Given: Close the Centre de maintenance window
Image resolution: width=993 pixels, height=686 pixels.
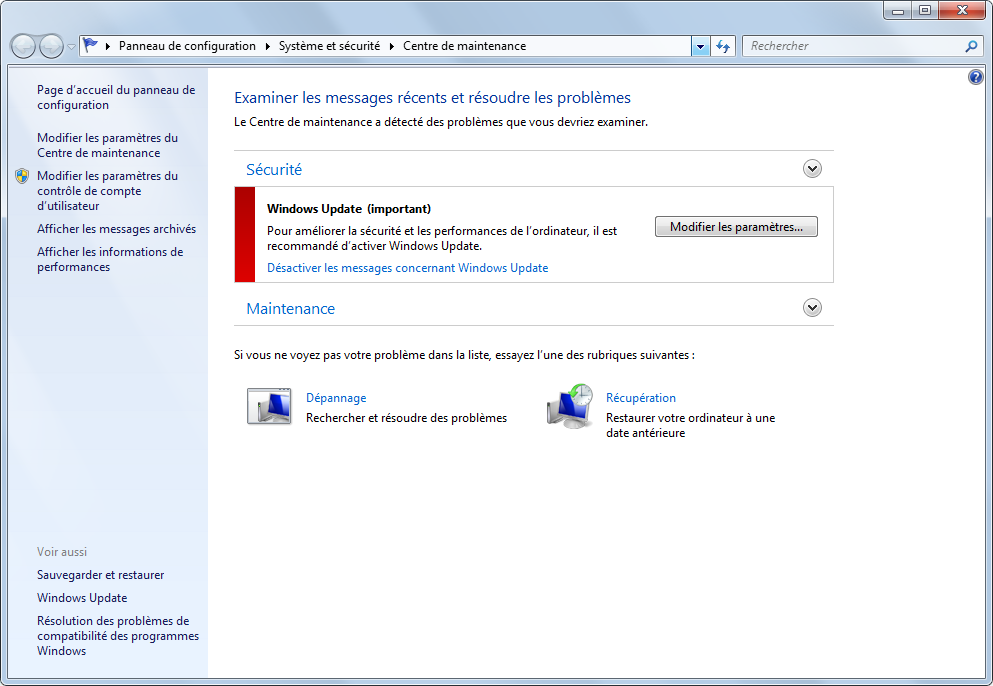Looking at the screenshot, I should [962, 11].
